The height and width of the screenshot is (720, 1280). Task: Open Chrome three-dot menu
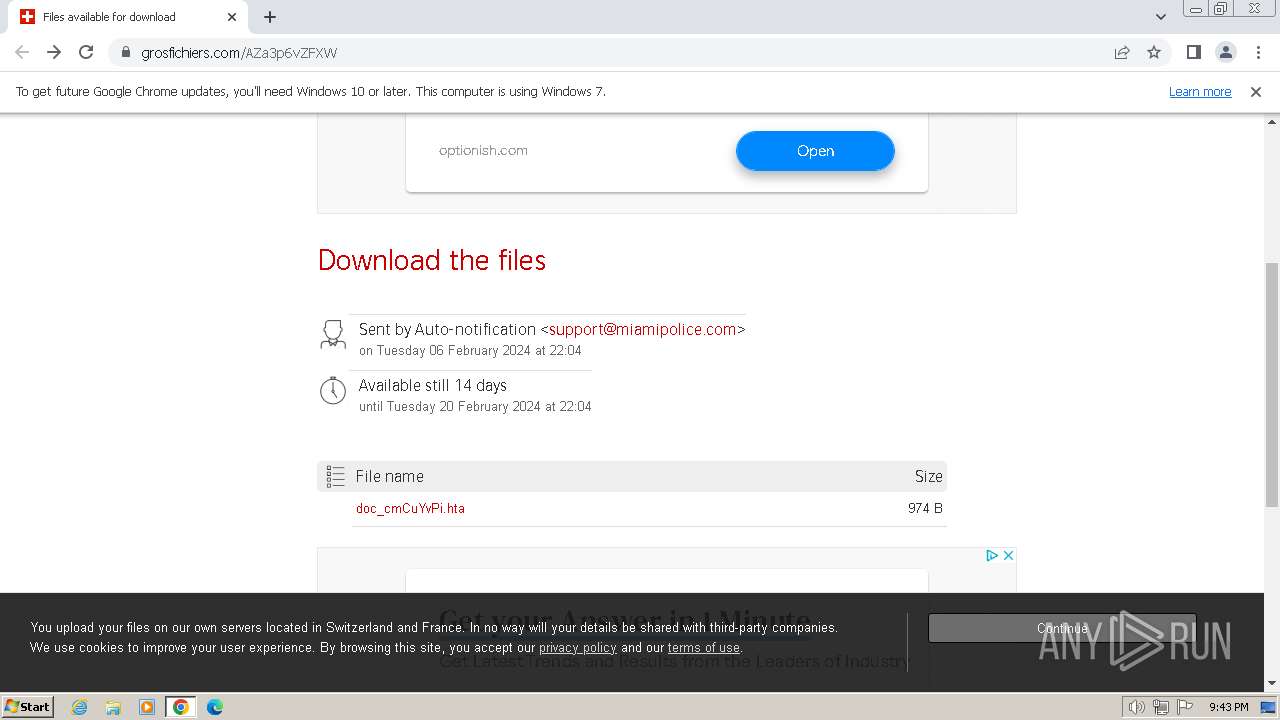coord(1258,52)
